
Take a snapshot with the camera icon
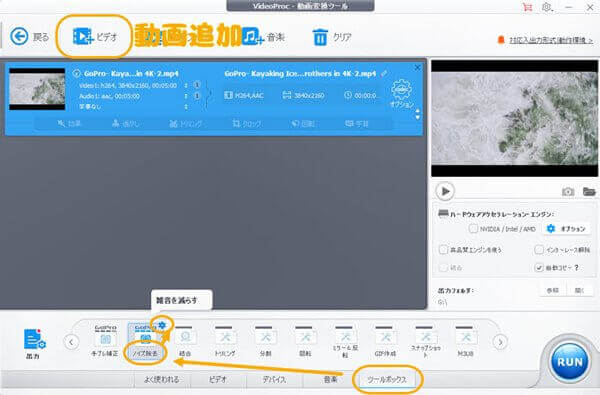click(x=568, y=191)
